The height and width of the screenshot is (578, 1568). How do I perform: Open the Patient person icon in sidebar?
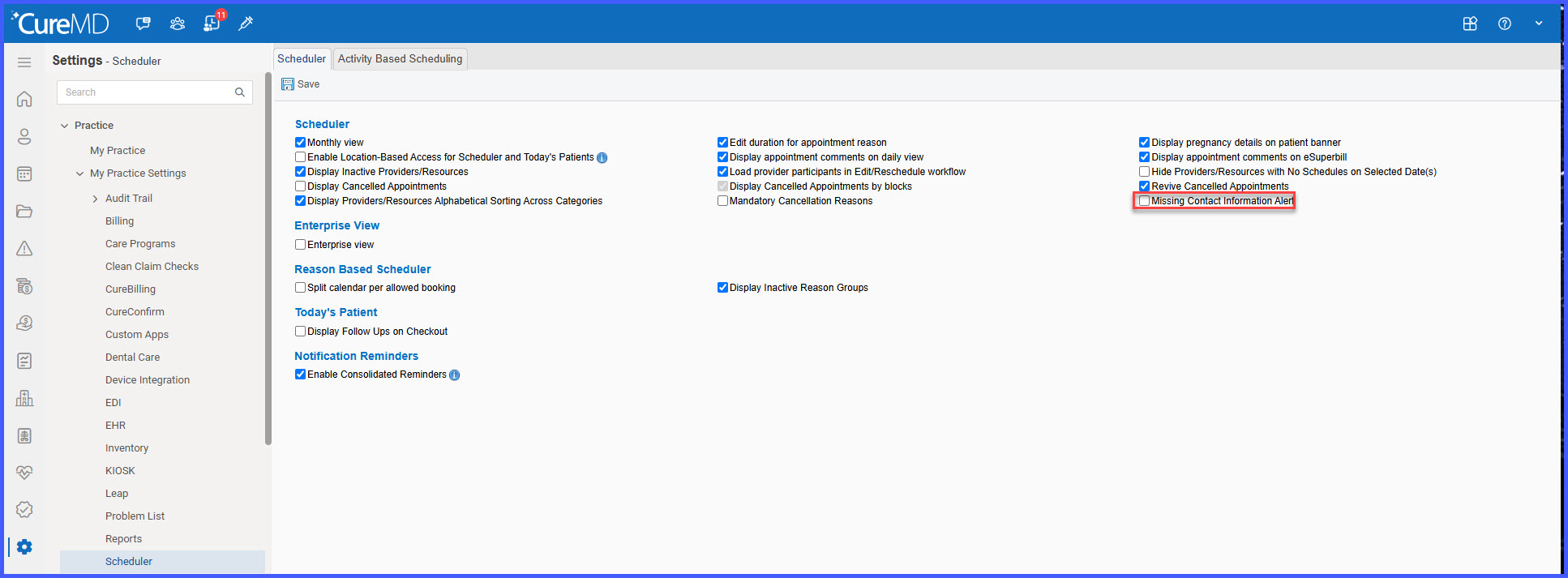(x=24, y=136)
